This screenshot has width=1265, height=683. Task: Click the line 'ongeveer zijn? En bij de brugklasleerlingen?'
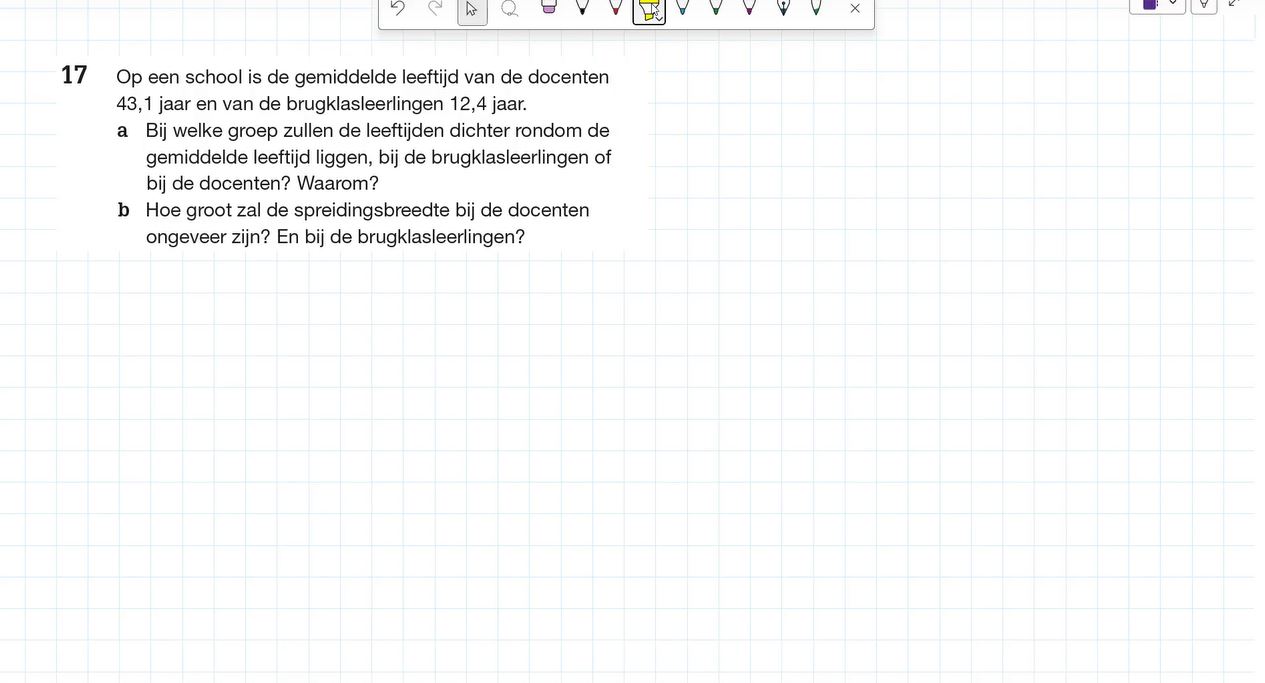click(x=335, y=237)
